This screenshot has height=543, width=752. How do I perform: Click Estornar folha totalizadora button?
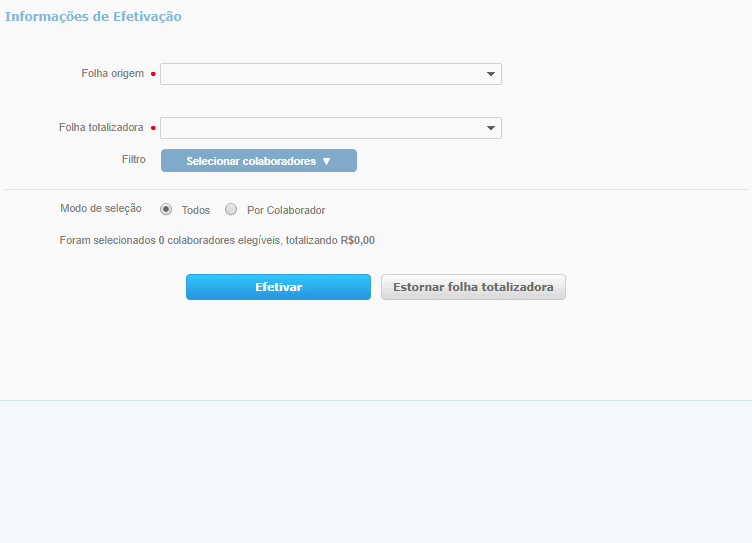pyautogui.click(x=473, y=287)
